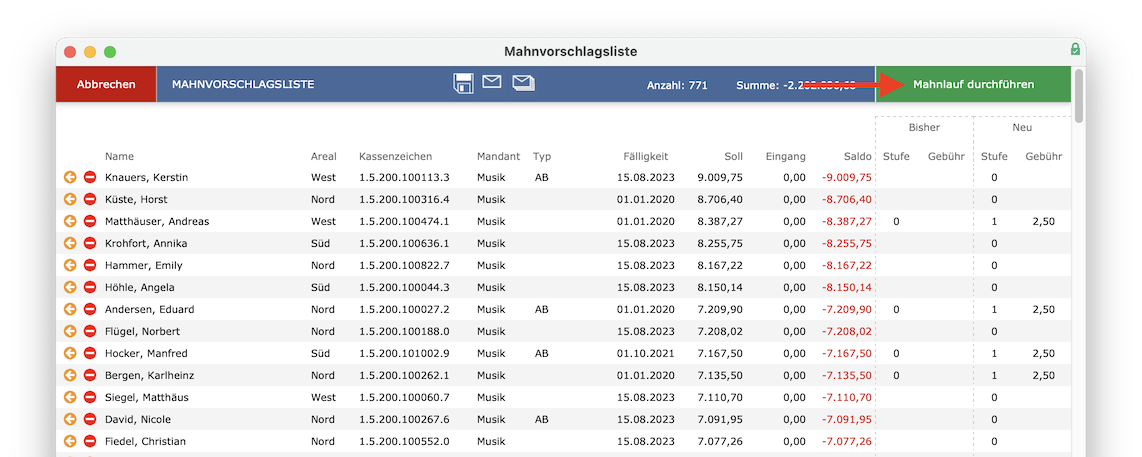Click orange arrow icon for Fiedel, Christian
1142x457 pixels.
(x=70, y=441)
